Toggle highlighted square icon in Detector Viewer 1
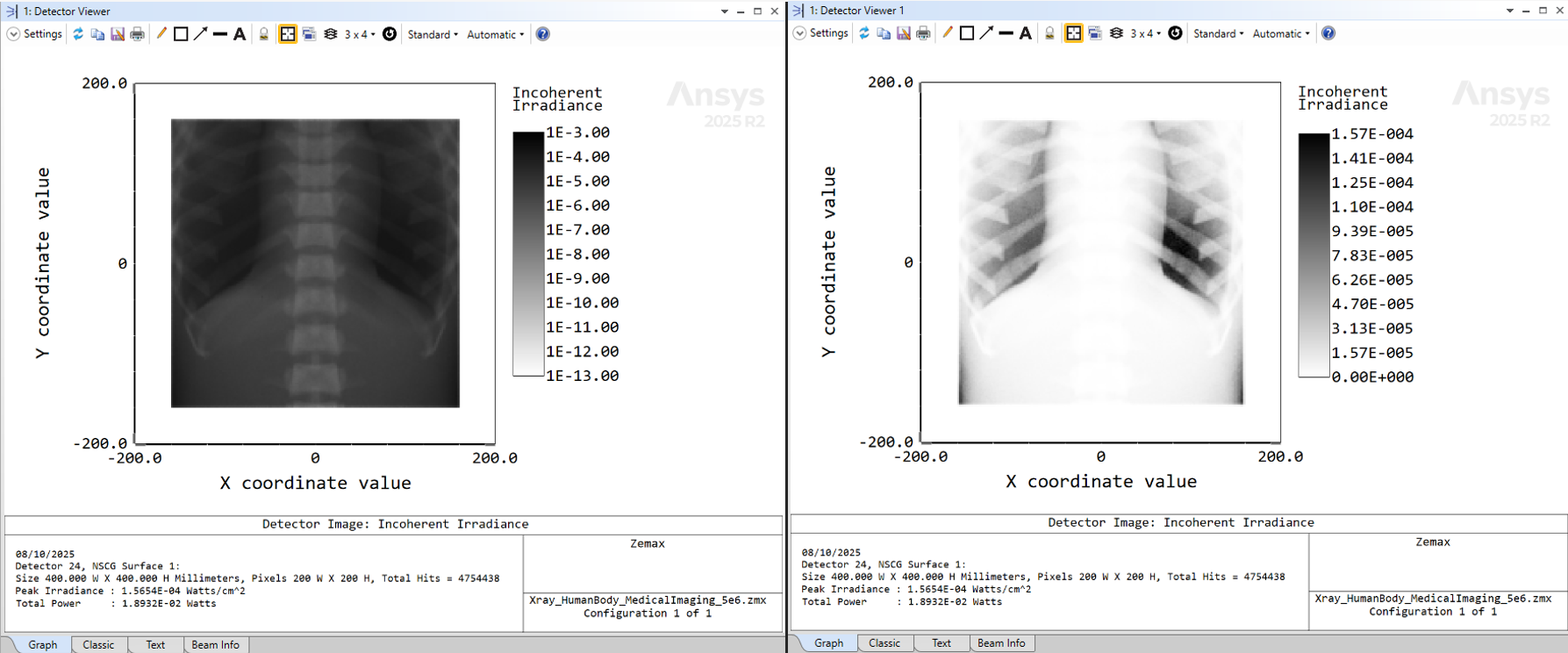The width and height of the screenshot is (1568, 653). click(1074, 33)
